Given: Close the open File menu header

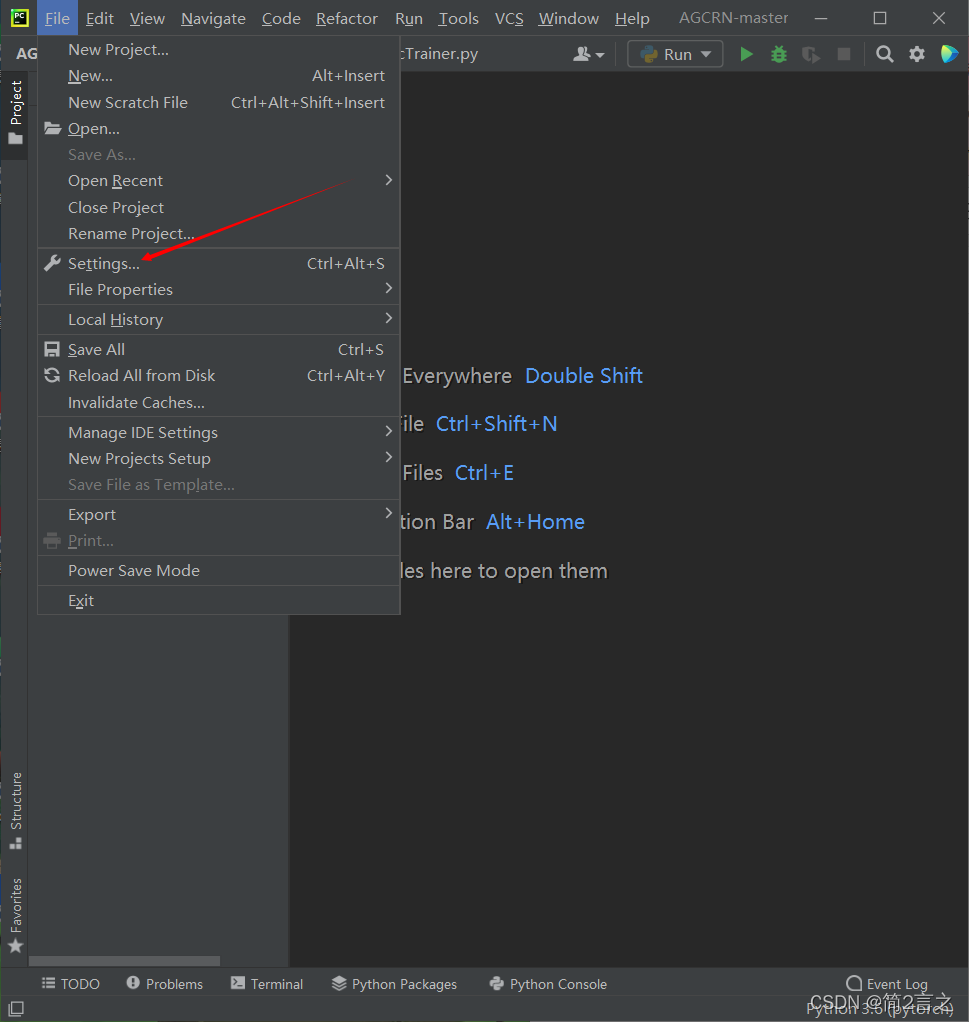Looking at the screenshot, I should tap(57, 18).
